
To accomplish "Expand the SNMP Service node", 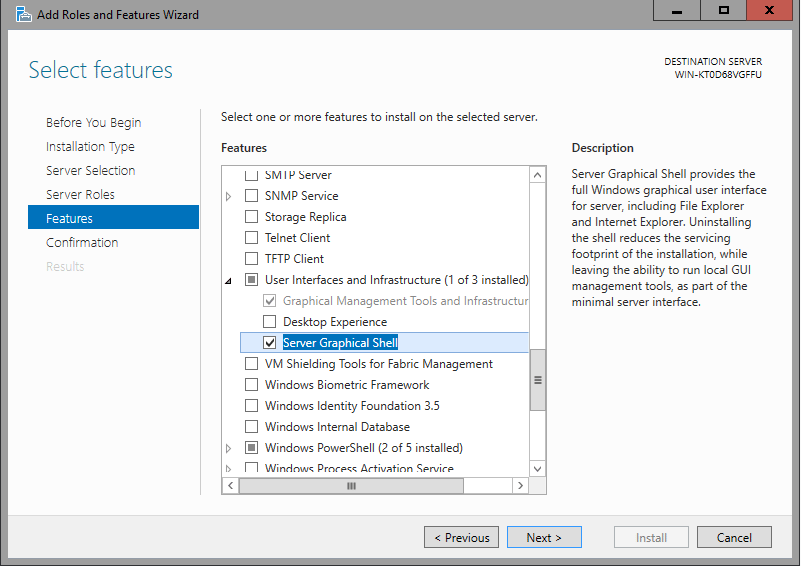I will 230,196.
